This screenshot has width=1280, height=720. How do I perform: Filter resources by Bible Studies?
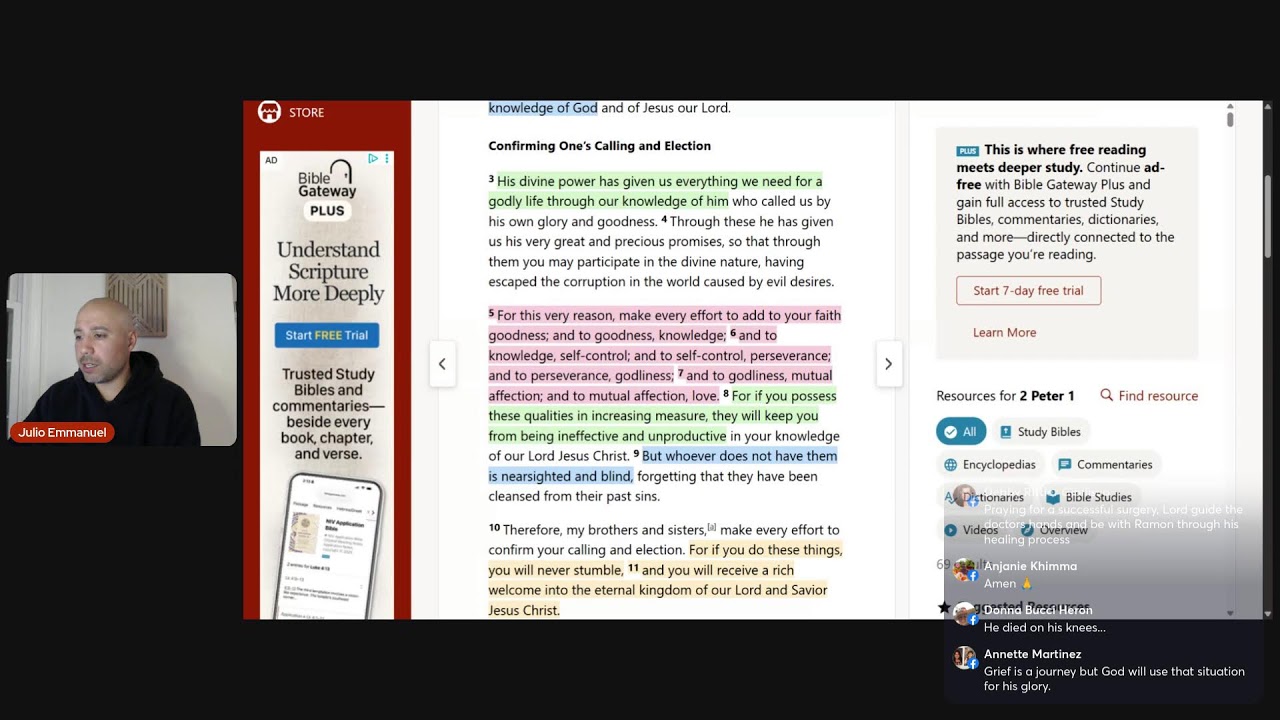1089,497
